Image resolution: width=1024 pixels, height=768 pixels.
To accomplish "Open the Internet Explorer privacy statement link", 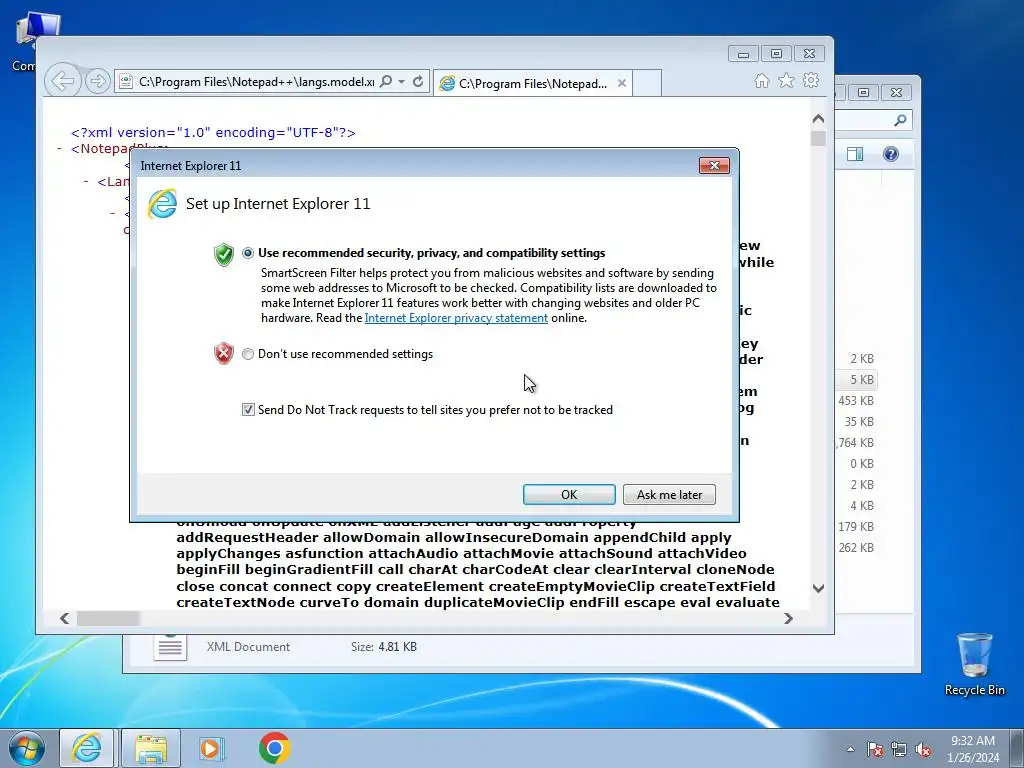I will tap(456, 318).
